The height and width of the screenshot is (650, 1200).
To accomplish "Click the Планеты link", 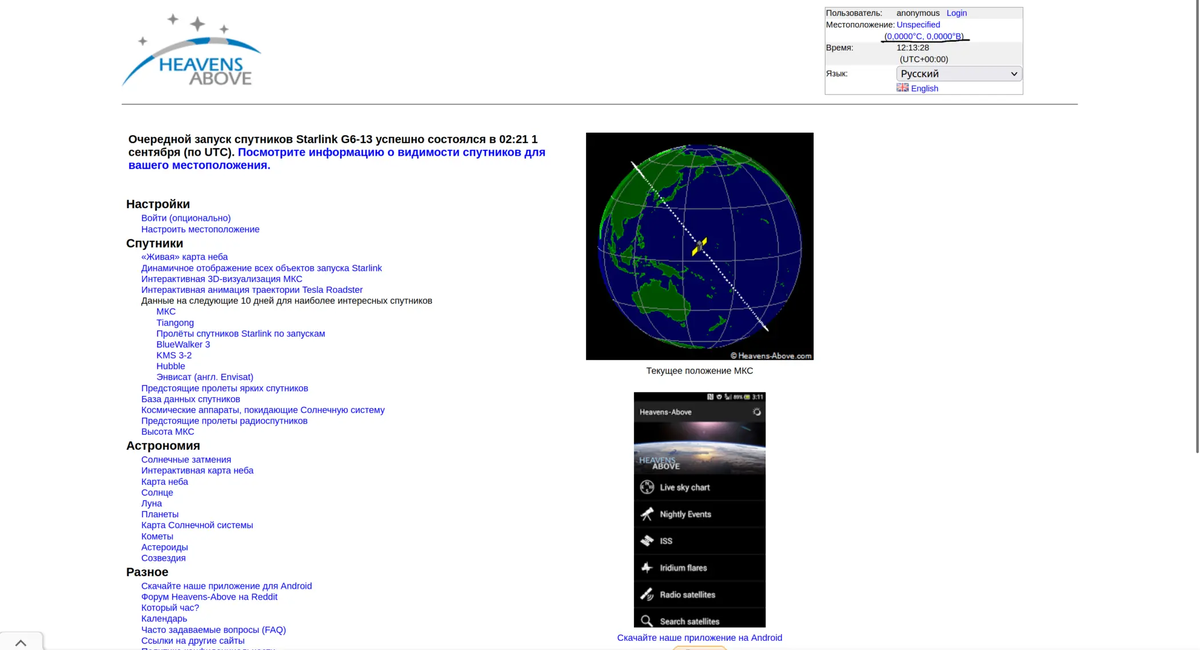I will click(x=160, y=515).
